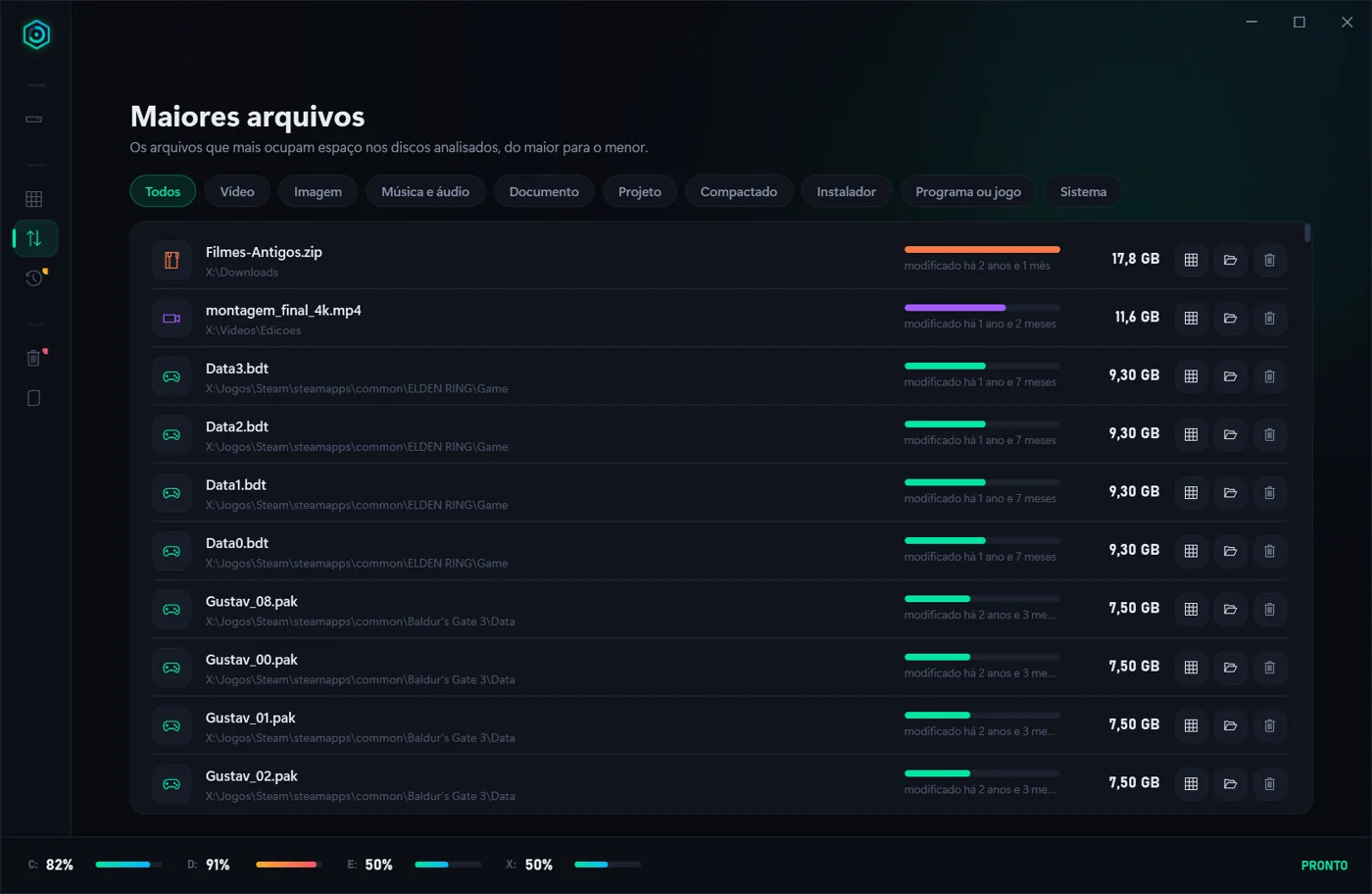Image resolution: width=1372 pixels, height=894 pixels.
Task: Open folder containing Gustav_01.pak
Action: pos(1230,725)
